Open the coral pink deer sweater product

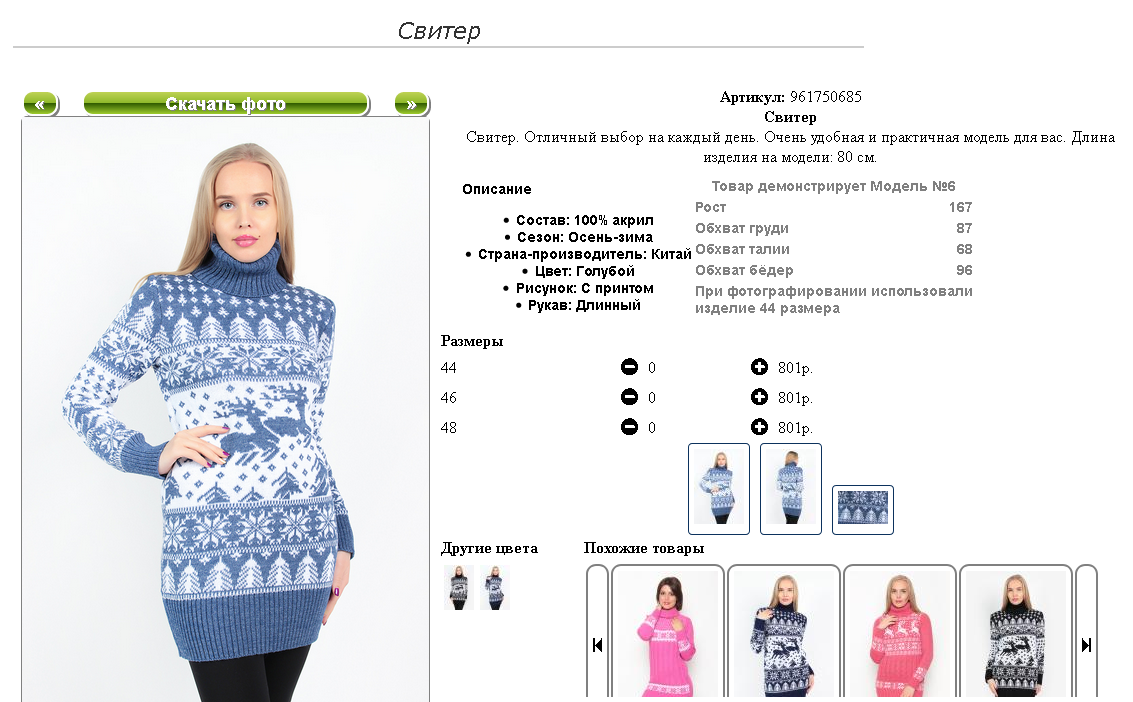900,634
